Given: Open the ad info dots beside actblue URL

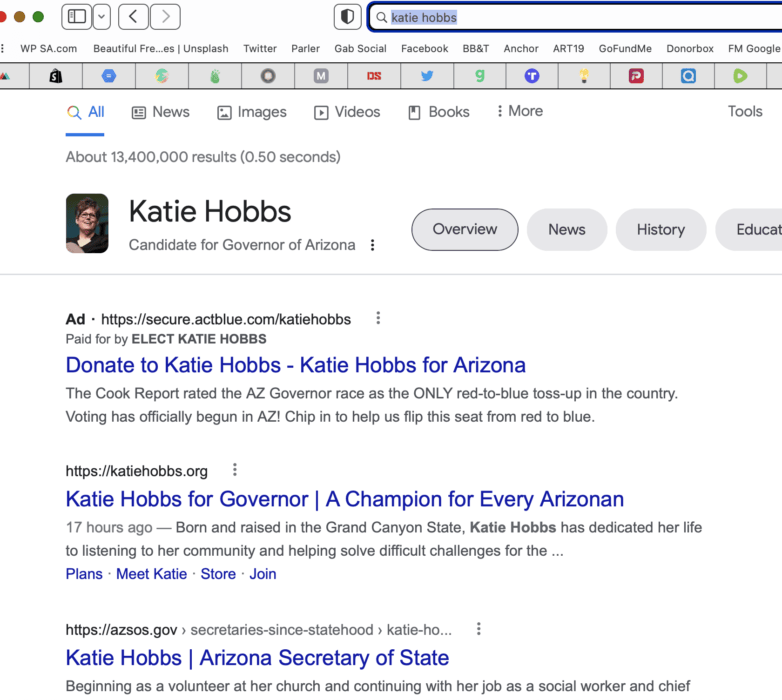Looking at the screenshot, I should (378, 318).
